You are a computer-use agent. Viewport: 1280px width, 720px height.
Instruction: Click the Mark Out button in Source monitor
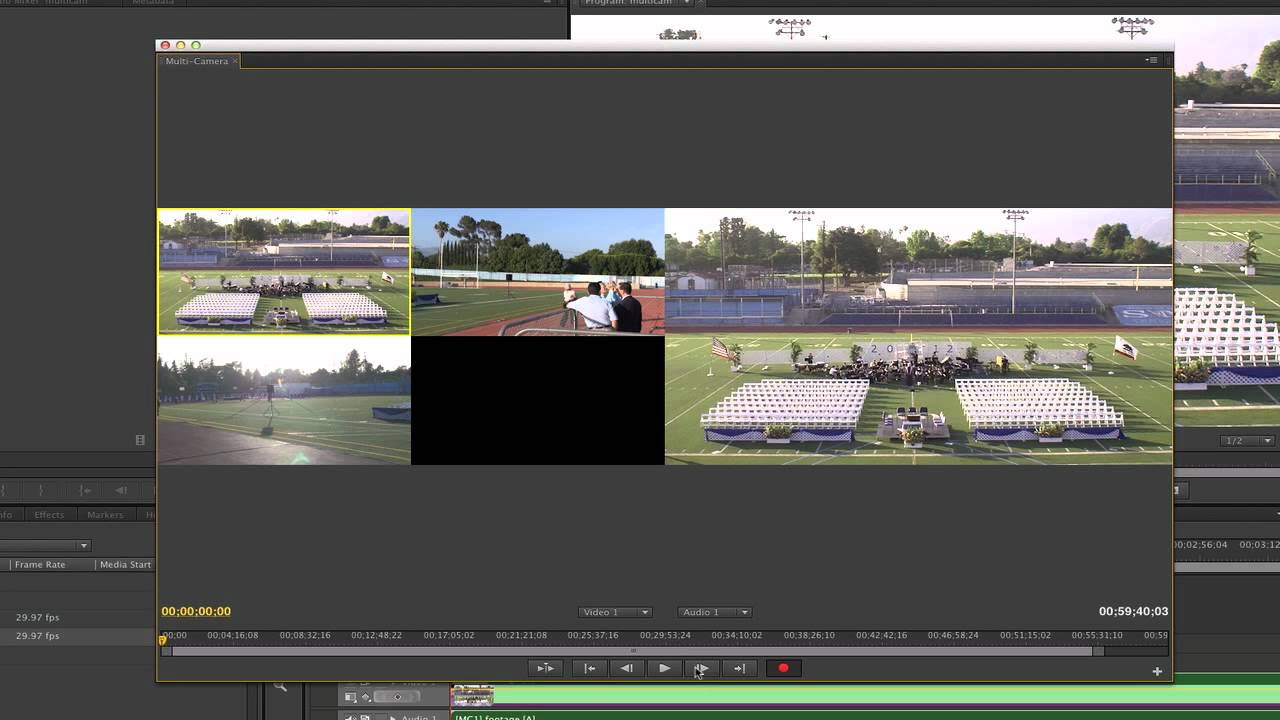tap(40, 490)
